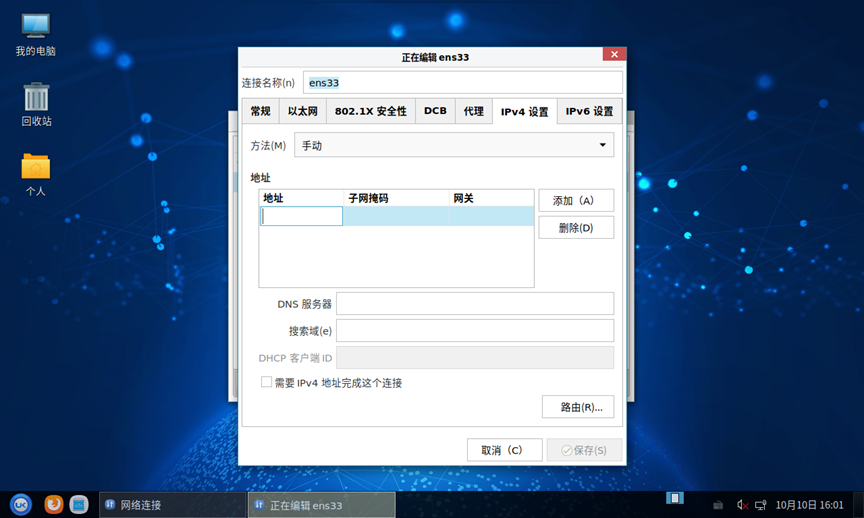Switch to the 802.1X 安全性 tab

(370, 112)
